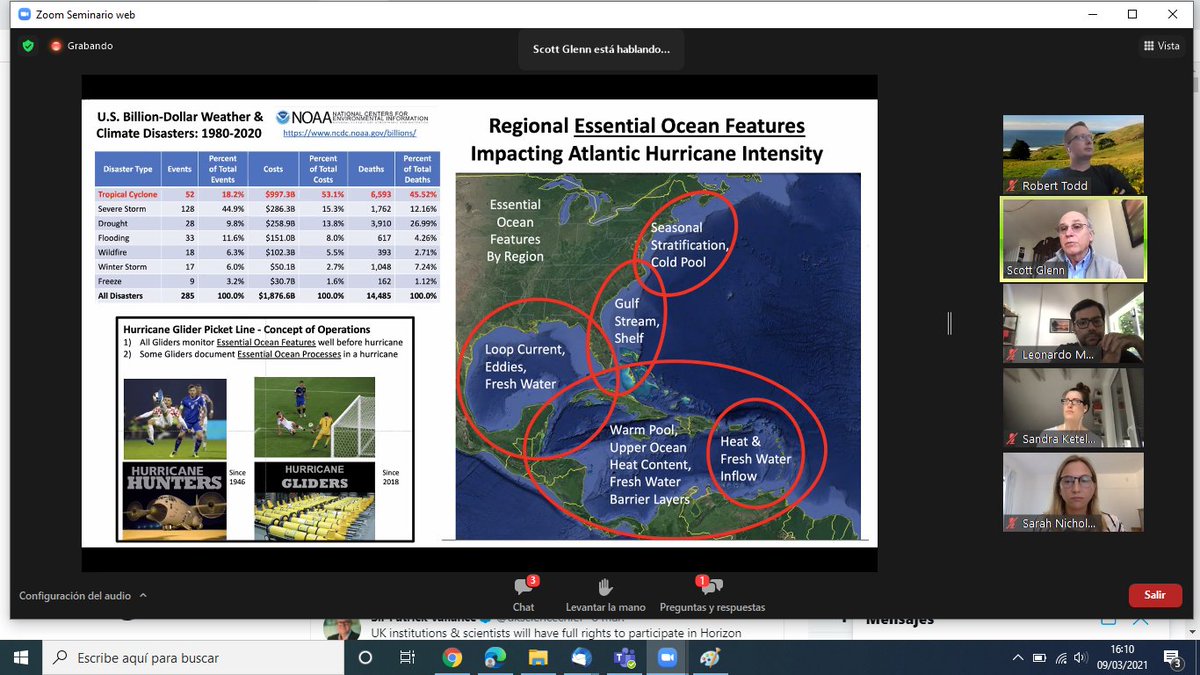This screenshot has height=675, width=1200.
Task: Open File Explorer from the taskbar
Action: (538, 657)
